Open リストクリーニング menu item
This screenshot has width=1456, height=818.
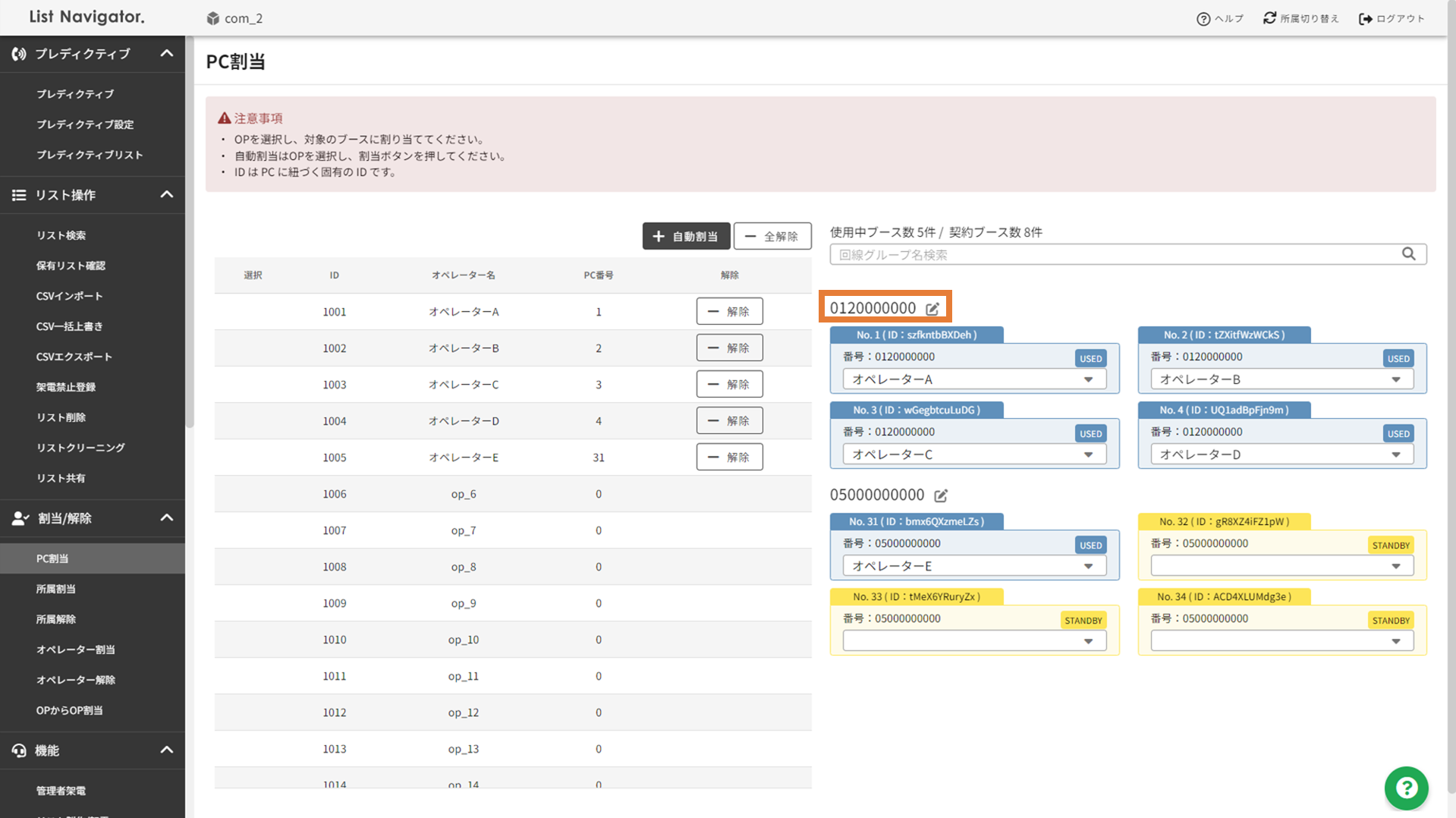[80, 448]
